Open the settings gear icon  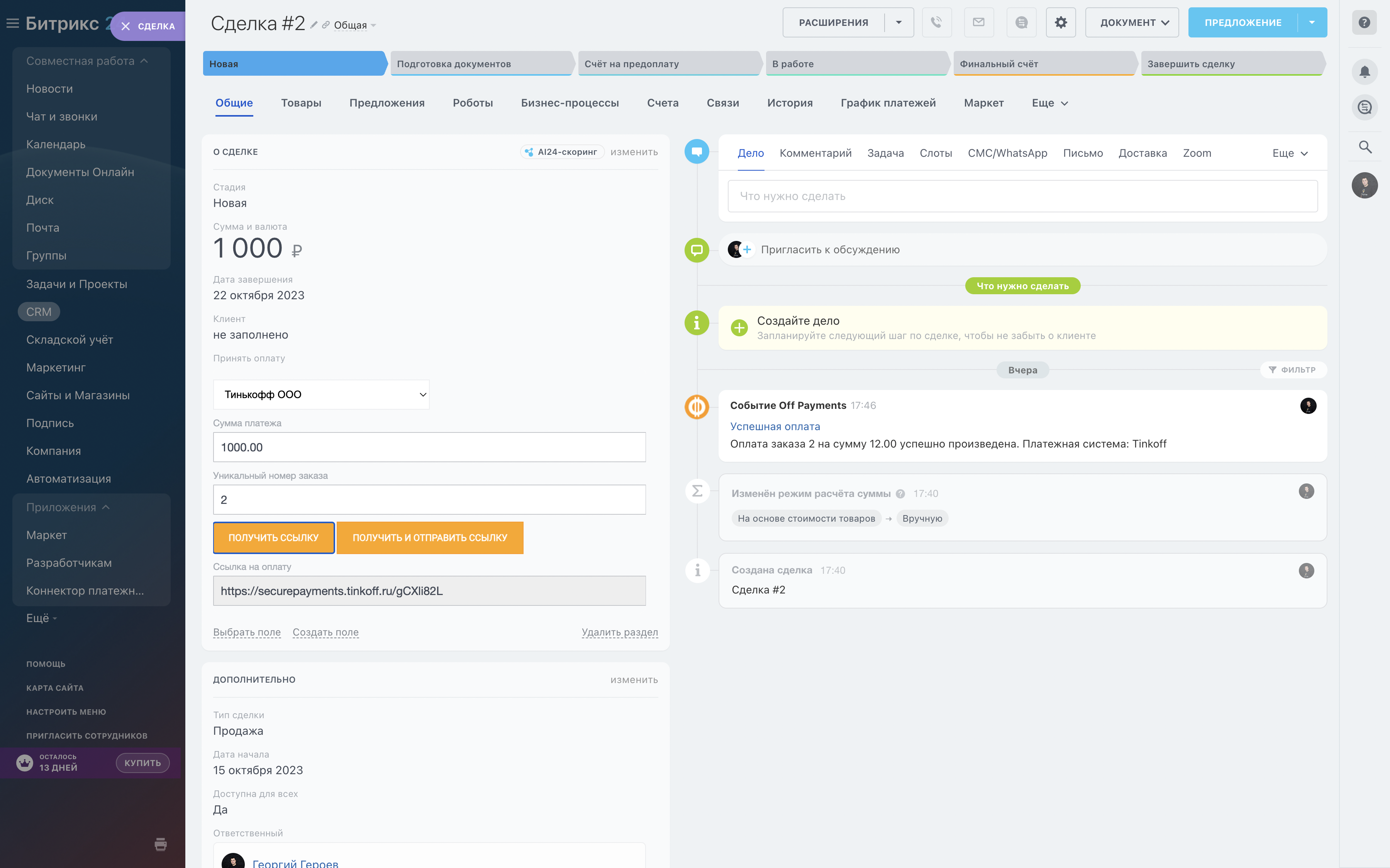click(1061, 22)
